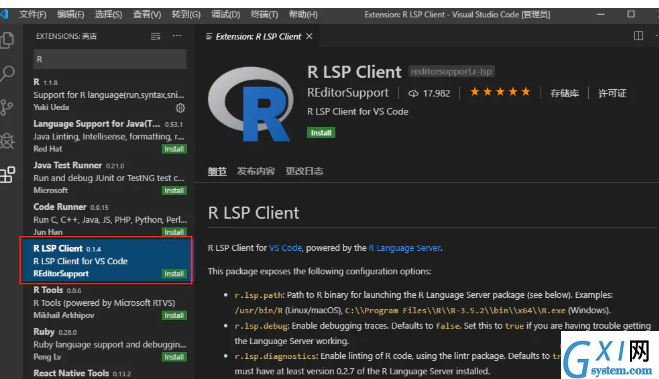Install the Code Runner extension
The image size is (659, 379).
[x=174, y=232]
